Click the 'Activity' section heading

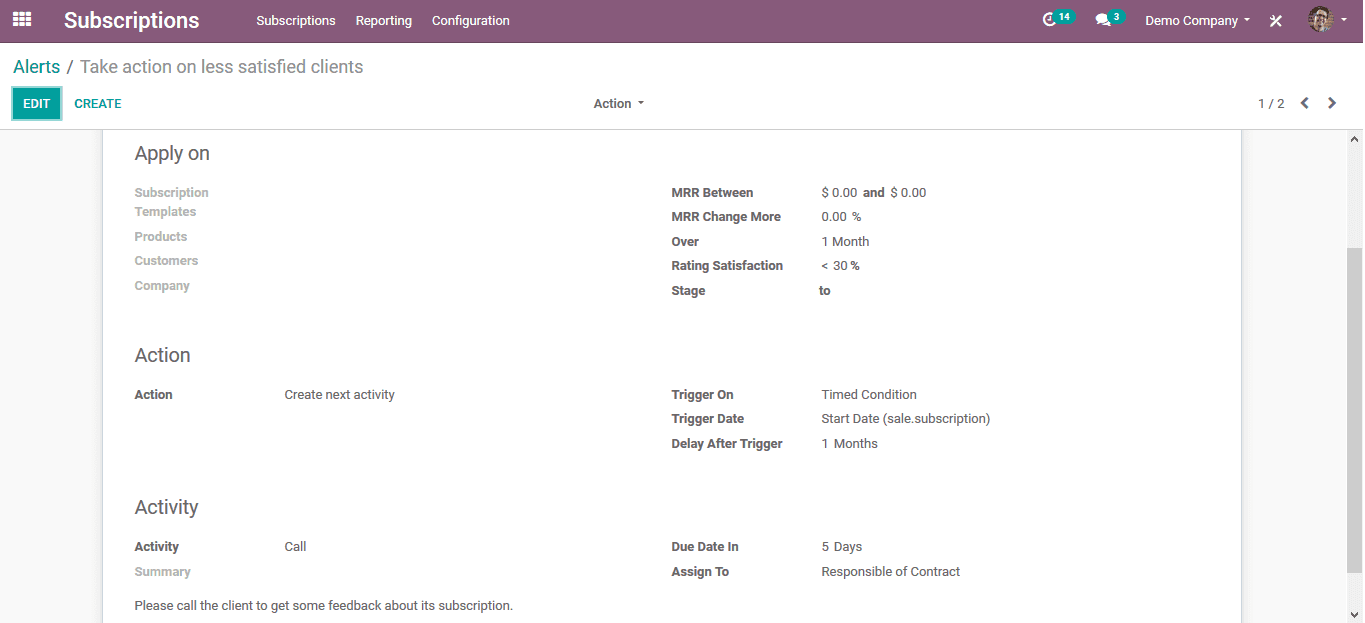167,507
